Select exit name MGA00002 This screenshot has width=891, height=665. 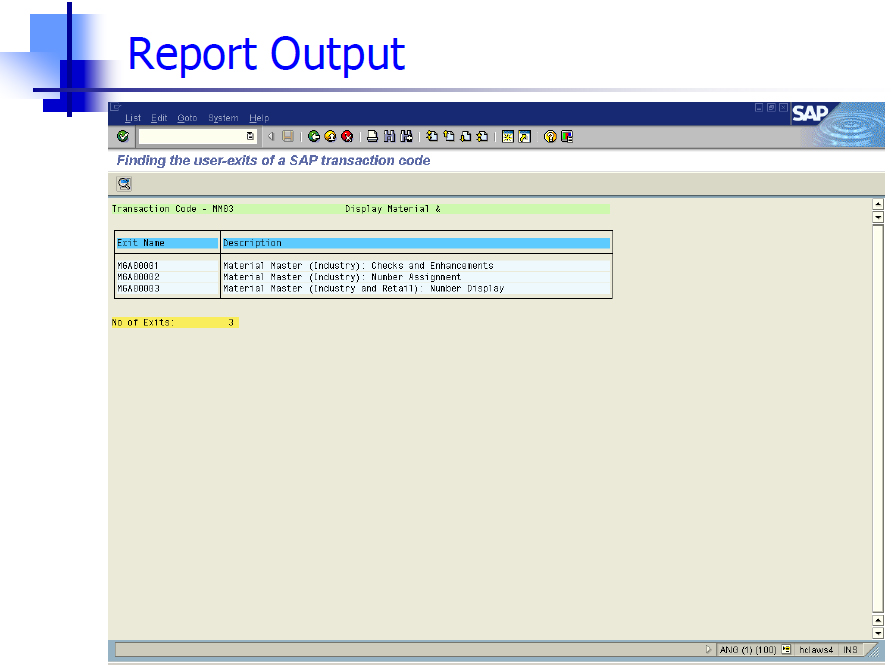pyautogui.click(x=138, y=277)
